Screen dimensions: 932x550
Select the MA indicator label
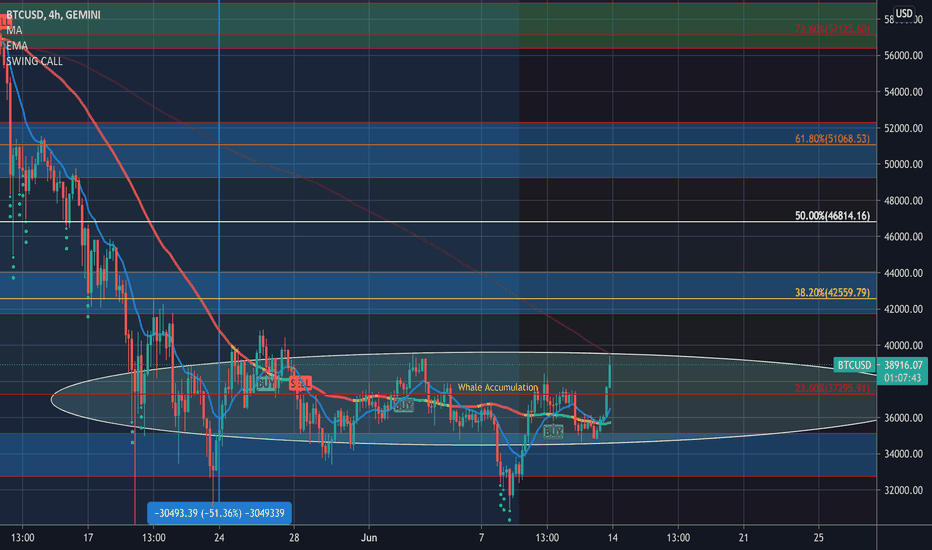[x=14, y=30]
